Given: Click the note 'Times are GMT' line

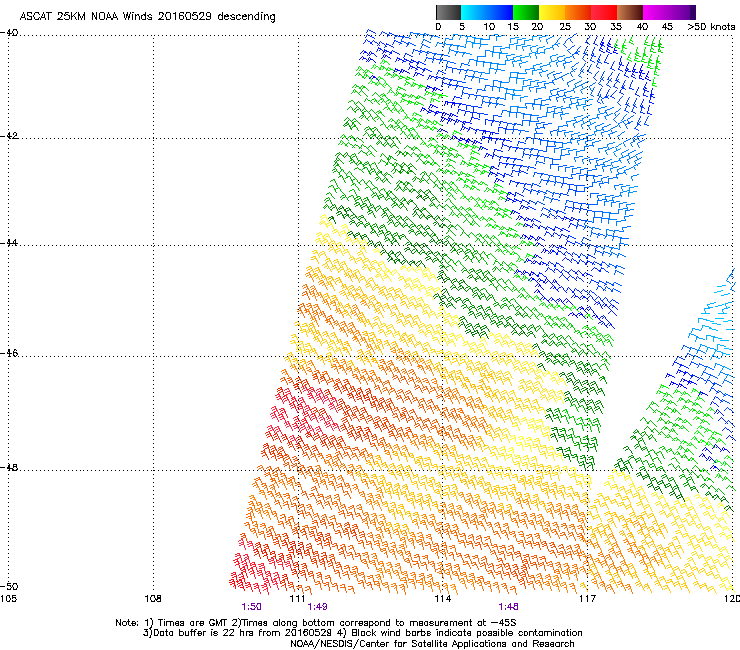Looking at the screenshot, I should point(316,623).
